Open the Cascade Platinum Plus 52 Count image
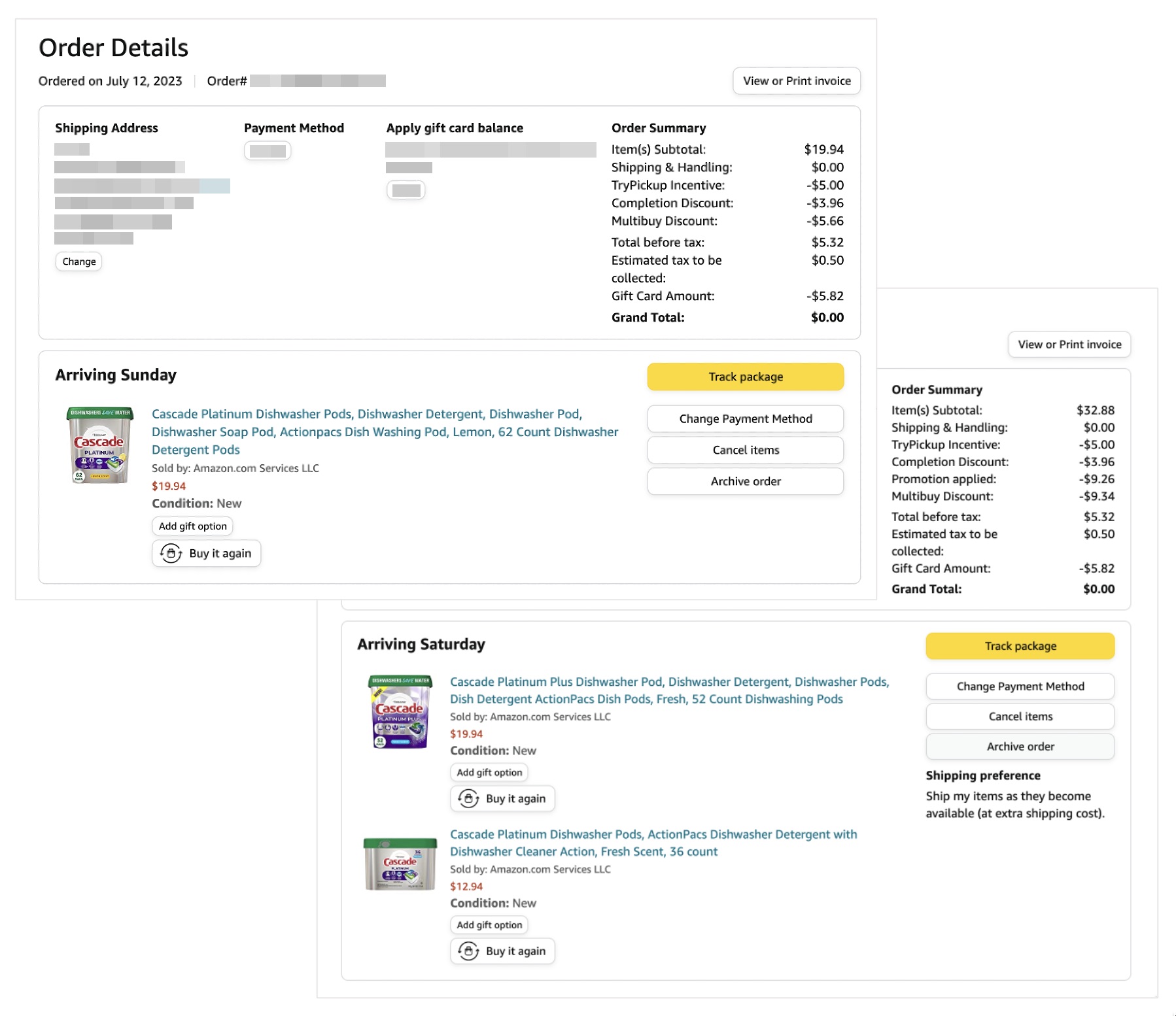The image size is (1176, 1016). (400, 712)
